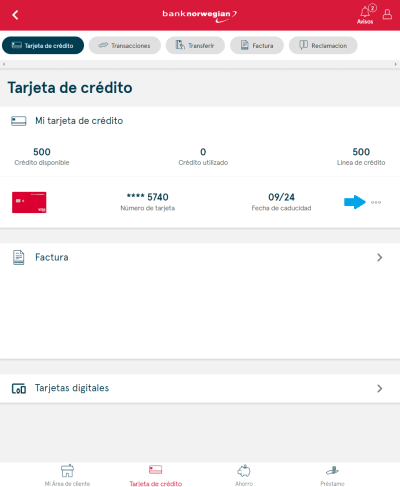Viewport: 400px width, 487px height.
Task: Open the Factura pill tab
Action: click(257, 45)
